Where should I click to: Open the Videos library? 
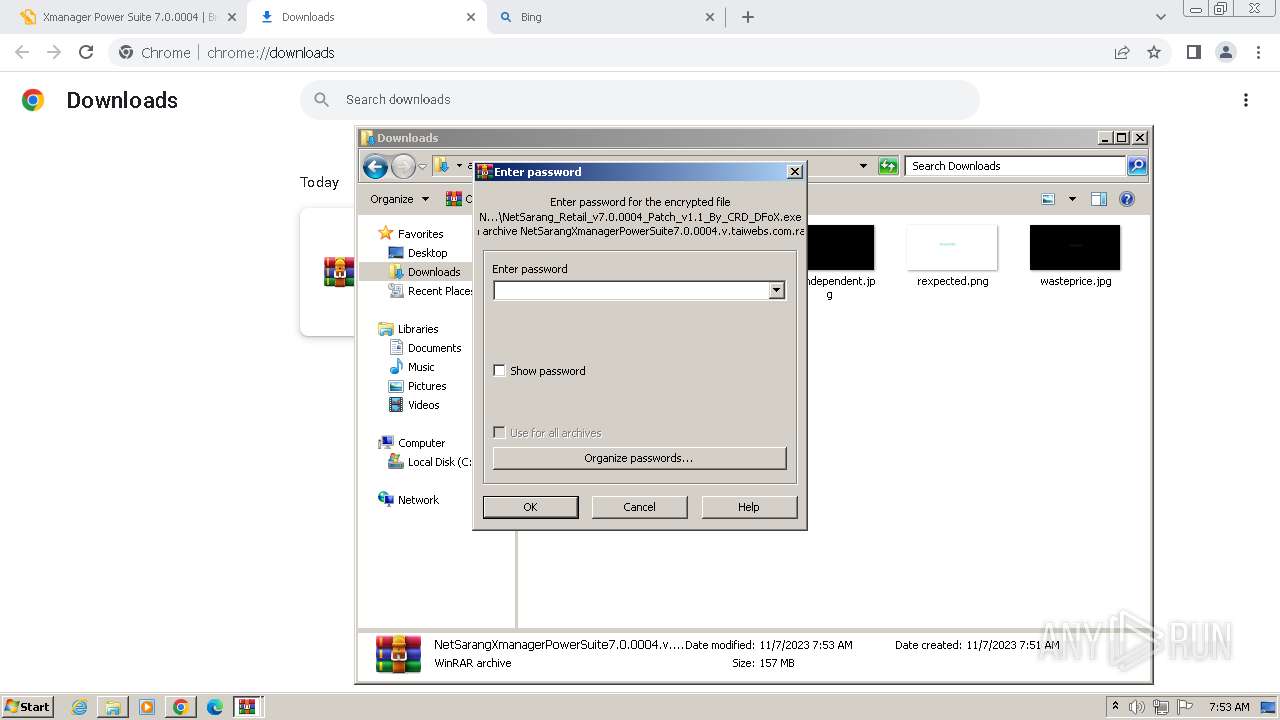423,405
